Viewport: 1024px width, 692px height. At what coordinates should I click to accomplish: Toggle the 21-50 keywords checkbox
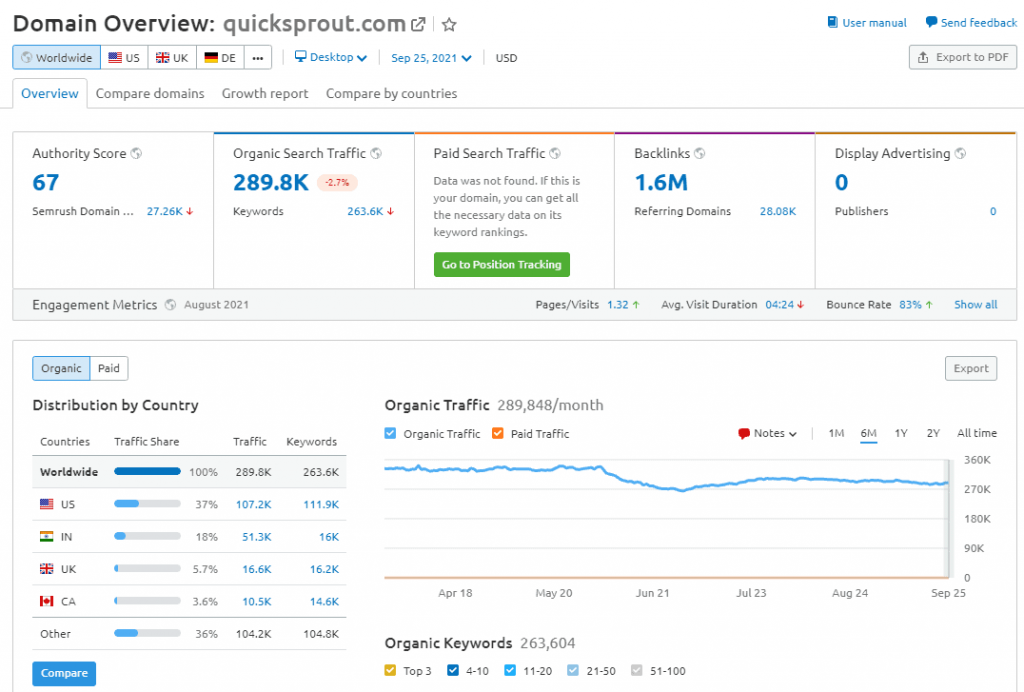pyautogui.click(x=573, y=670)
